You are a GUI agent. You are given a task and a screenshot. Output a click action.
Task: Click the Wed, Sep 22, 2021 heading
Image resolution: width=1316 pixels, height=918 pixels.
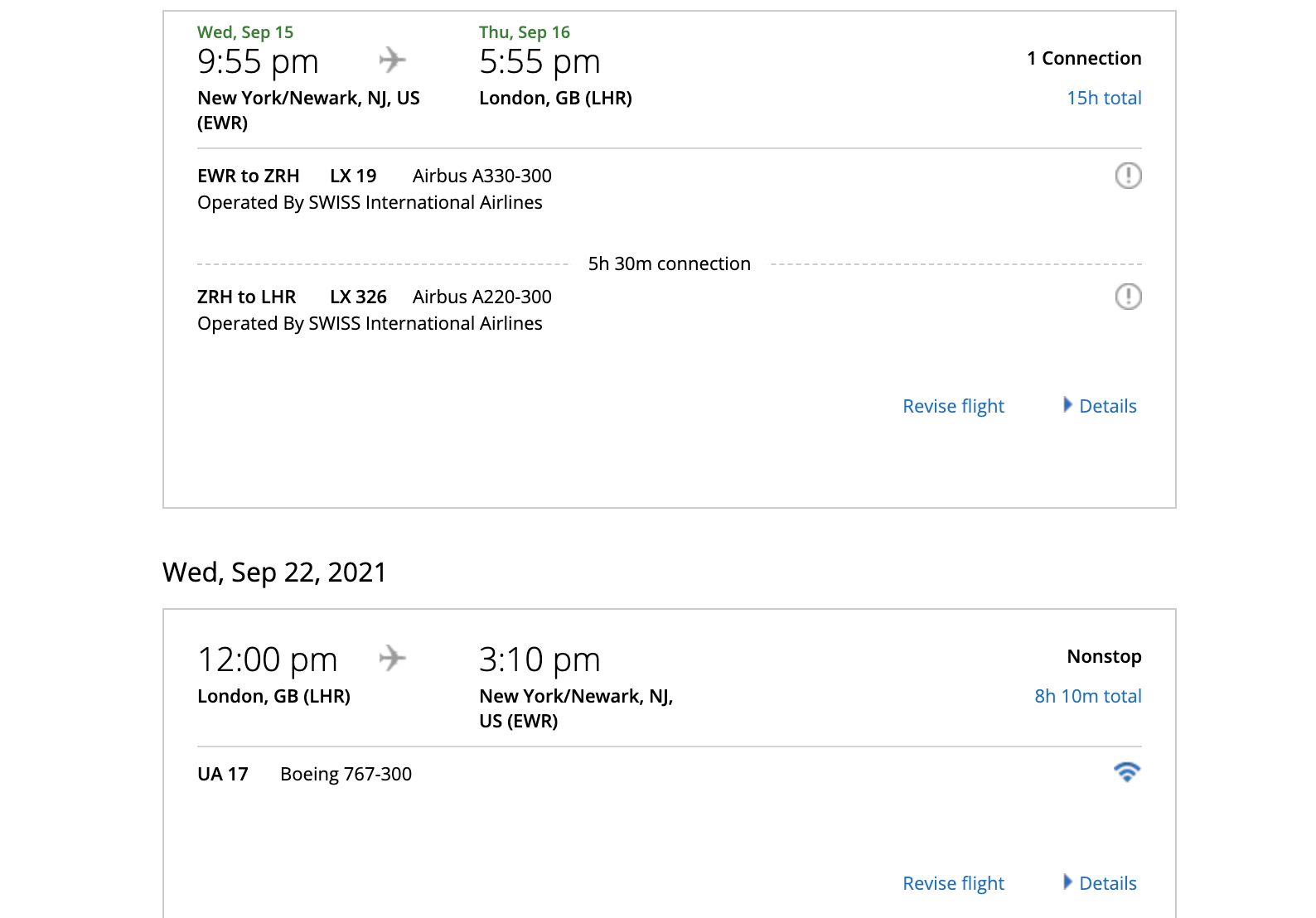point(274,572)
